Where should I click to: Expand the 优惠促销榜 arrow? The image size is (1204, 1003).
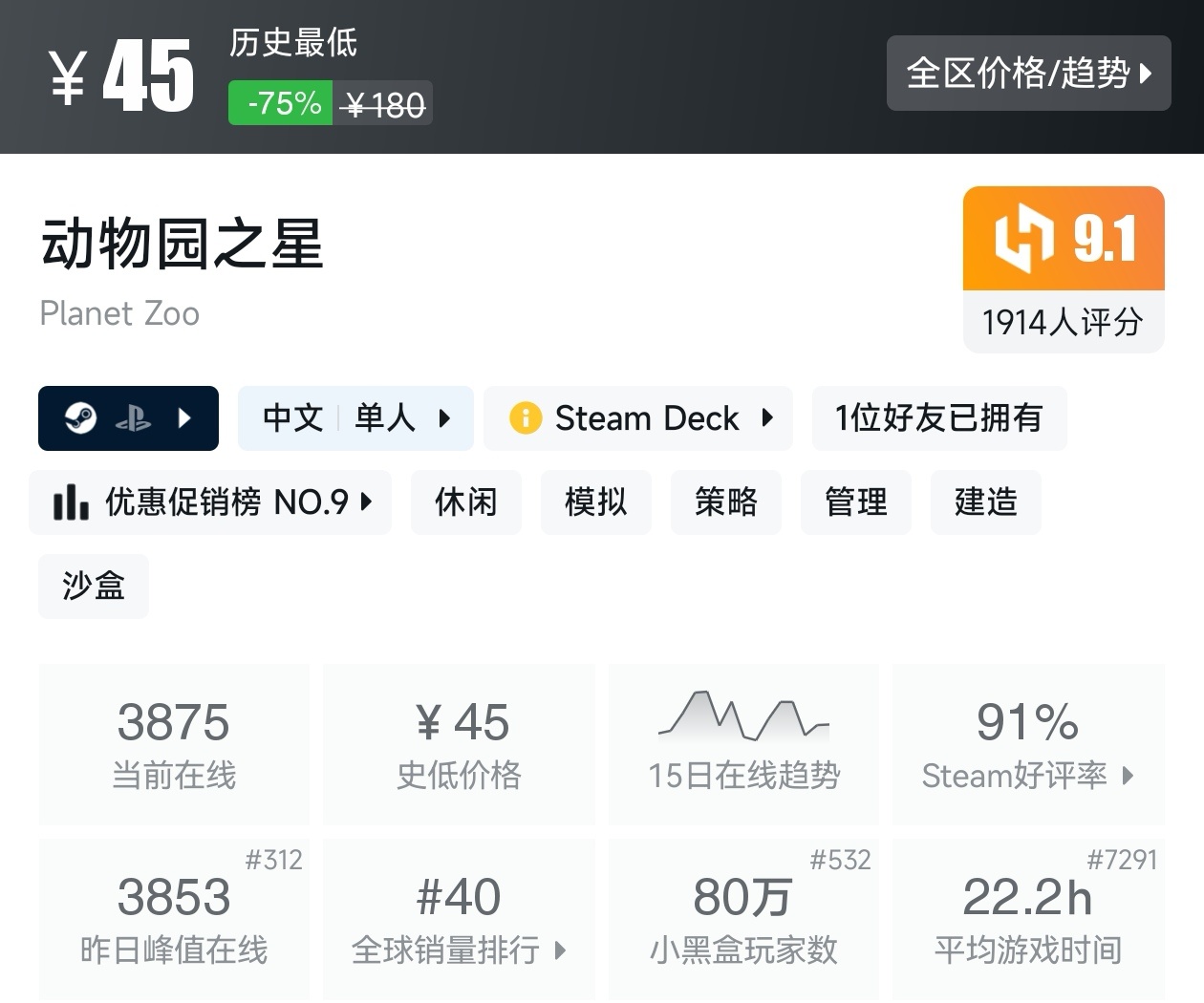(x=366, y=501)
